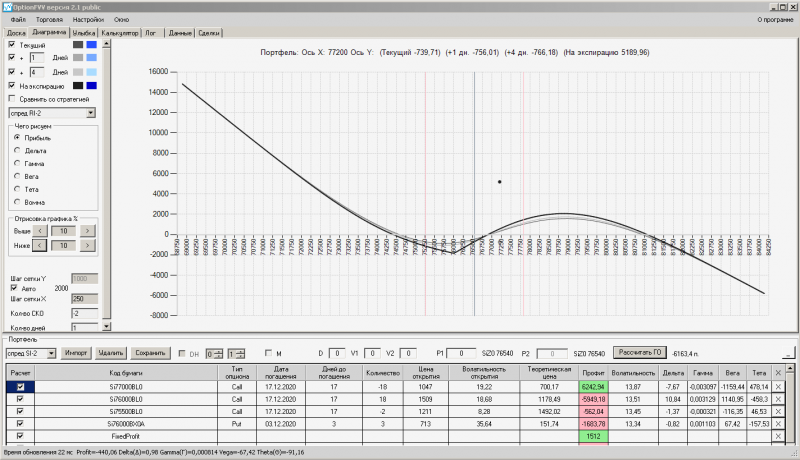
Task: Pick the Текущий line blue color swatch
Action: [x=91, y=45]
